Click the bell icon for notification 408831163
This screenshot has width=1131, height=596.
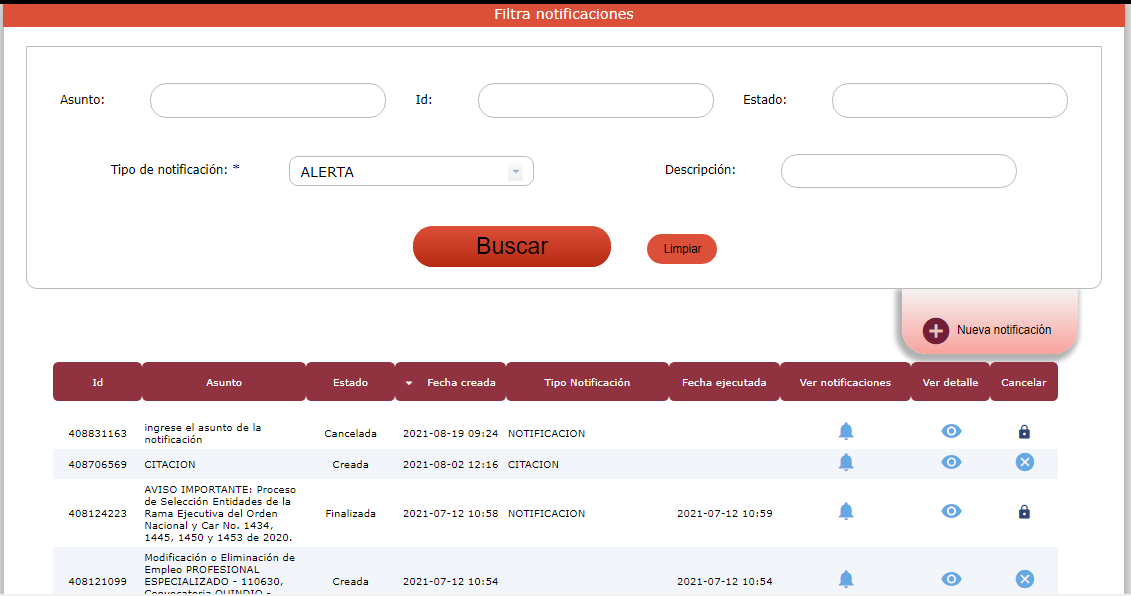point(846,431)
